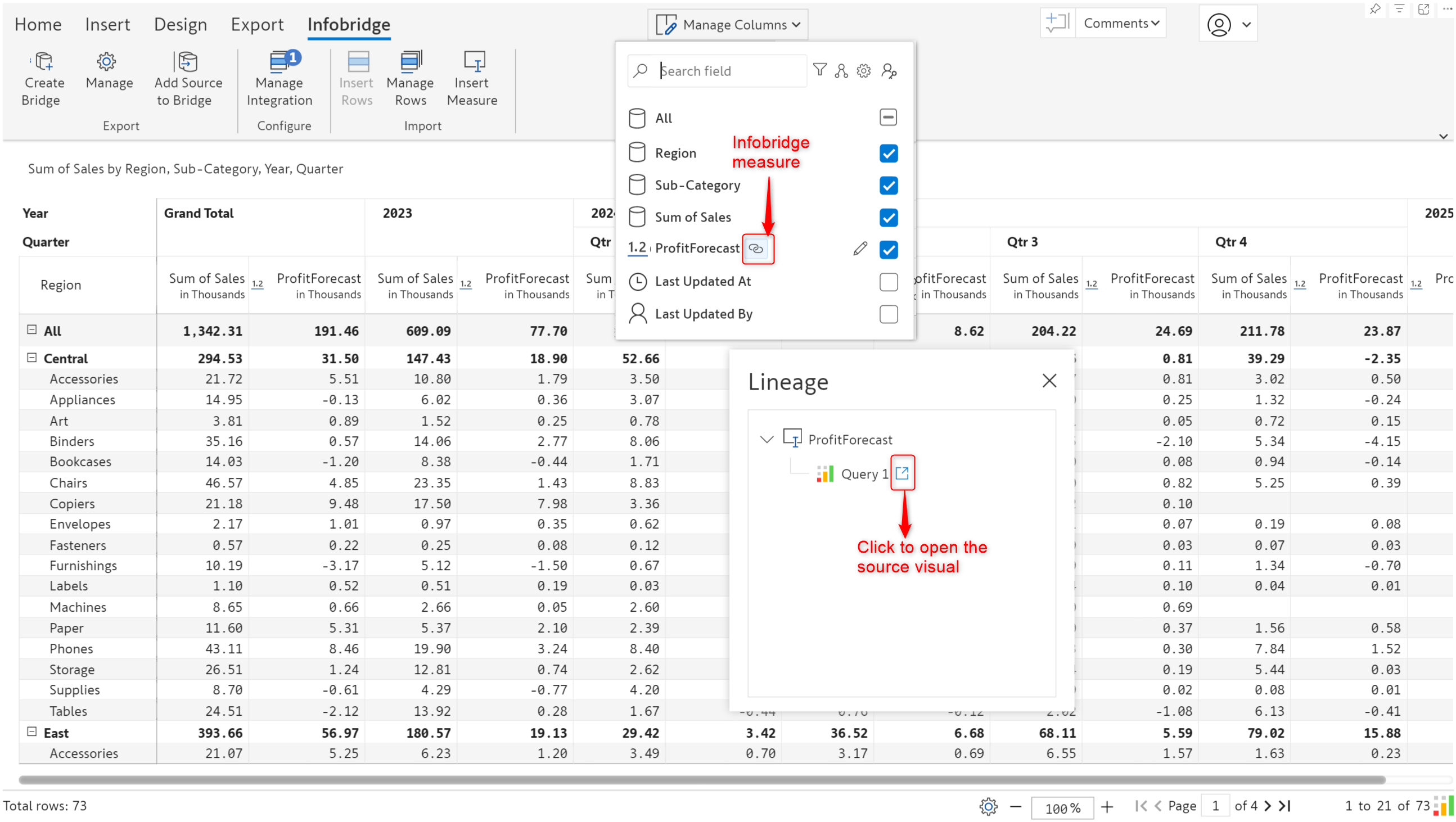The image size is (1456, 822).
Task: Toggle the All columns checkbox
Action: 888,118
